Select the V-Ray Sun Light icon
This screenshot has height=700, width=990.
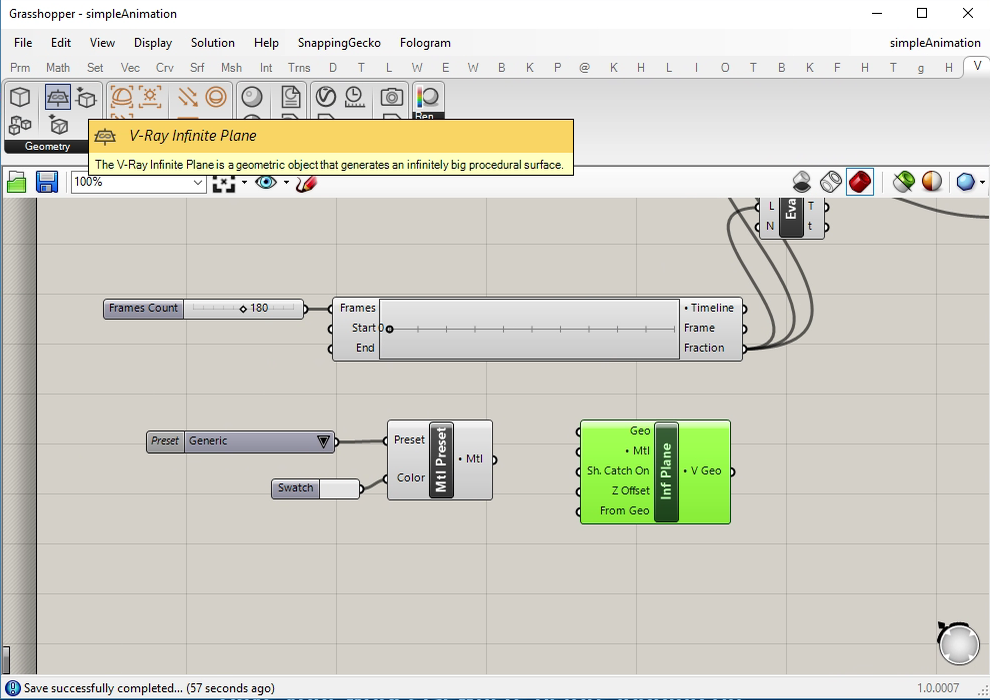(x=150, y=97)
